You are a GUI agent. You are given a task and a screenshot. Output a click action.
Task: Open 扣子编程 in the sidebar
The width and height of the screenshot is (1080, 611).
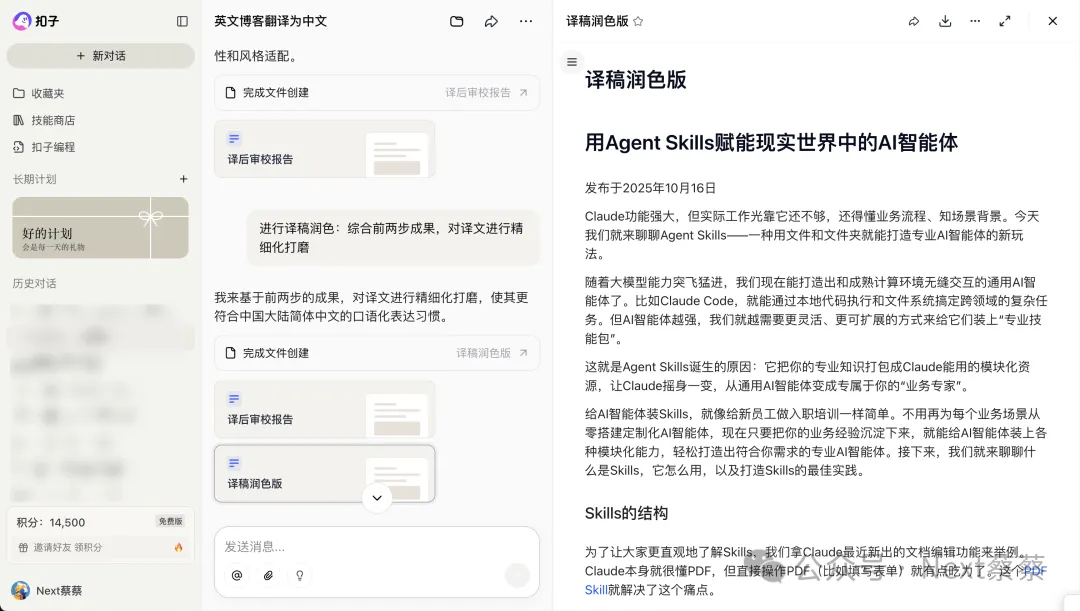click(53, 147)
